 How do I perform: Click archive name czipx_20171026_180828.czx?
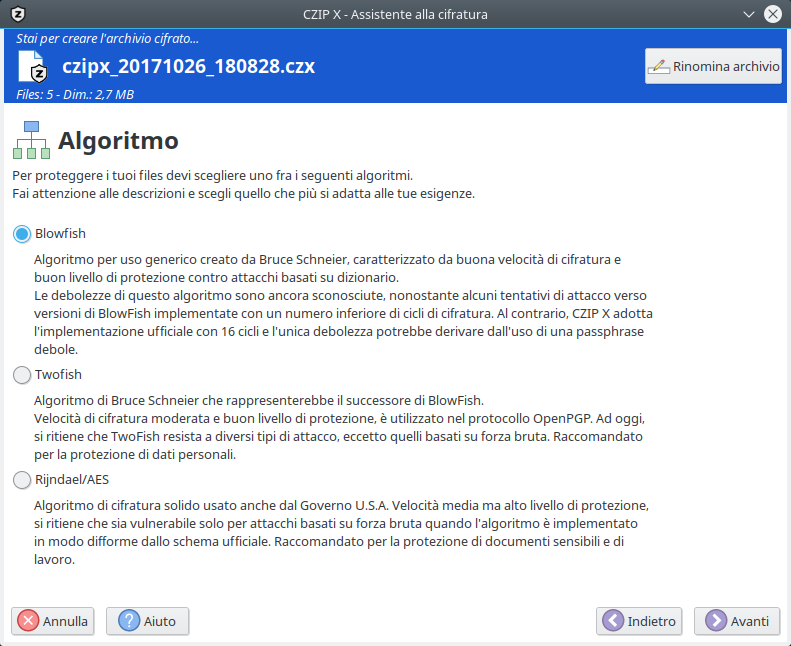(x=189, y=66)
